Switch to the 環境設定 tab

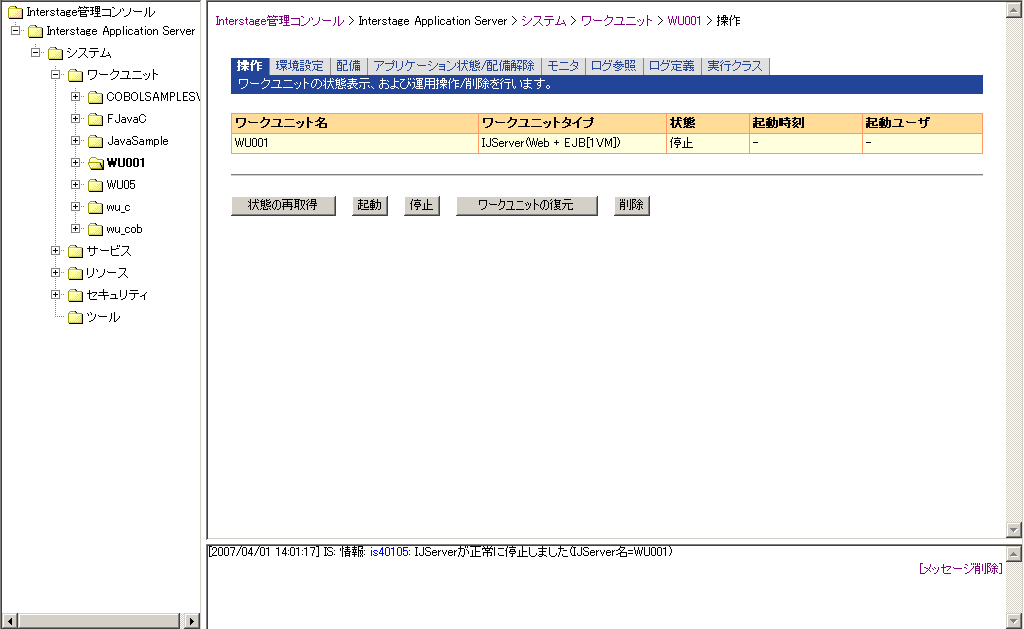(x=299, y=66)
